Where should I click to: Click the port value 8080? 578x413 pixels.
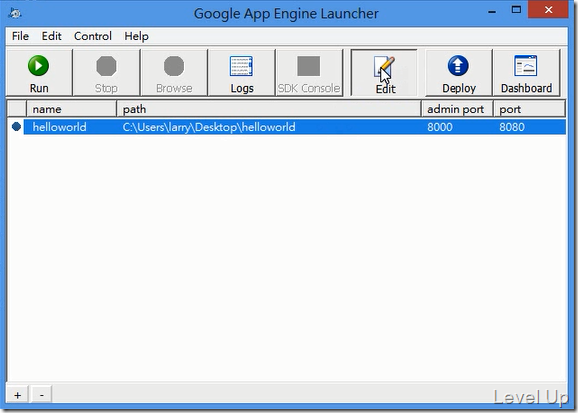tap(512, 127)
